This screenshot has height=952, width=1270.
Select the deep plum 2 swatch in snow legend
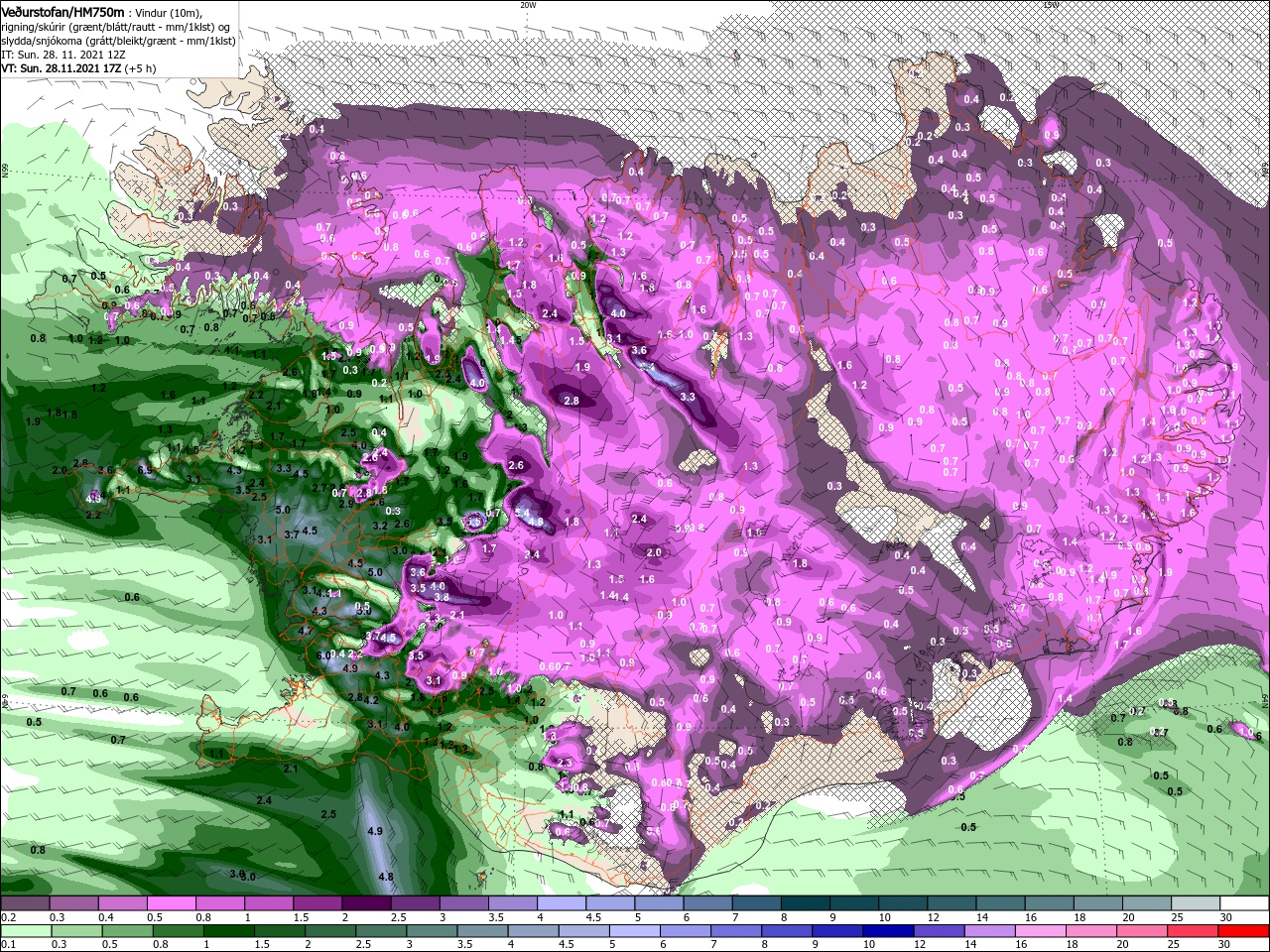click(366, 903)
